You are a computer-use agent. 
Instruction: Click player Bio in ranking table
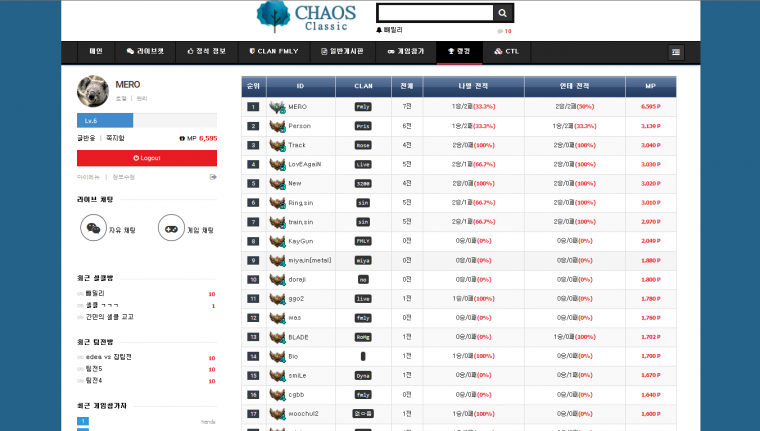coord(293,356)
